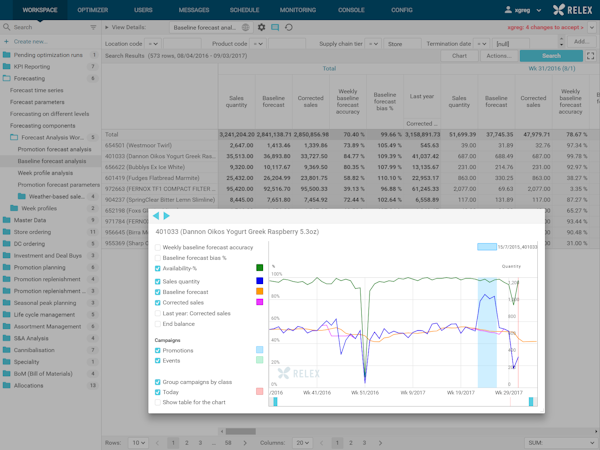Uncheck Sales quantity series
Screen dimensions: 600x450
158,282
